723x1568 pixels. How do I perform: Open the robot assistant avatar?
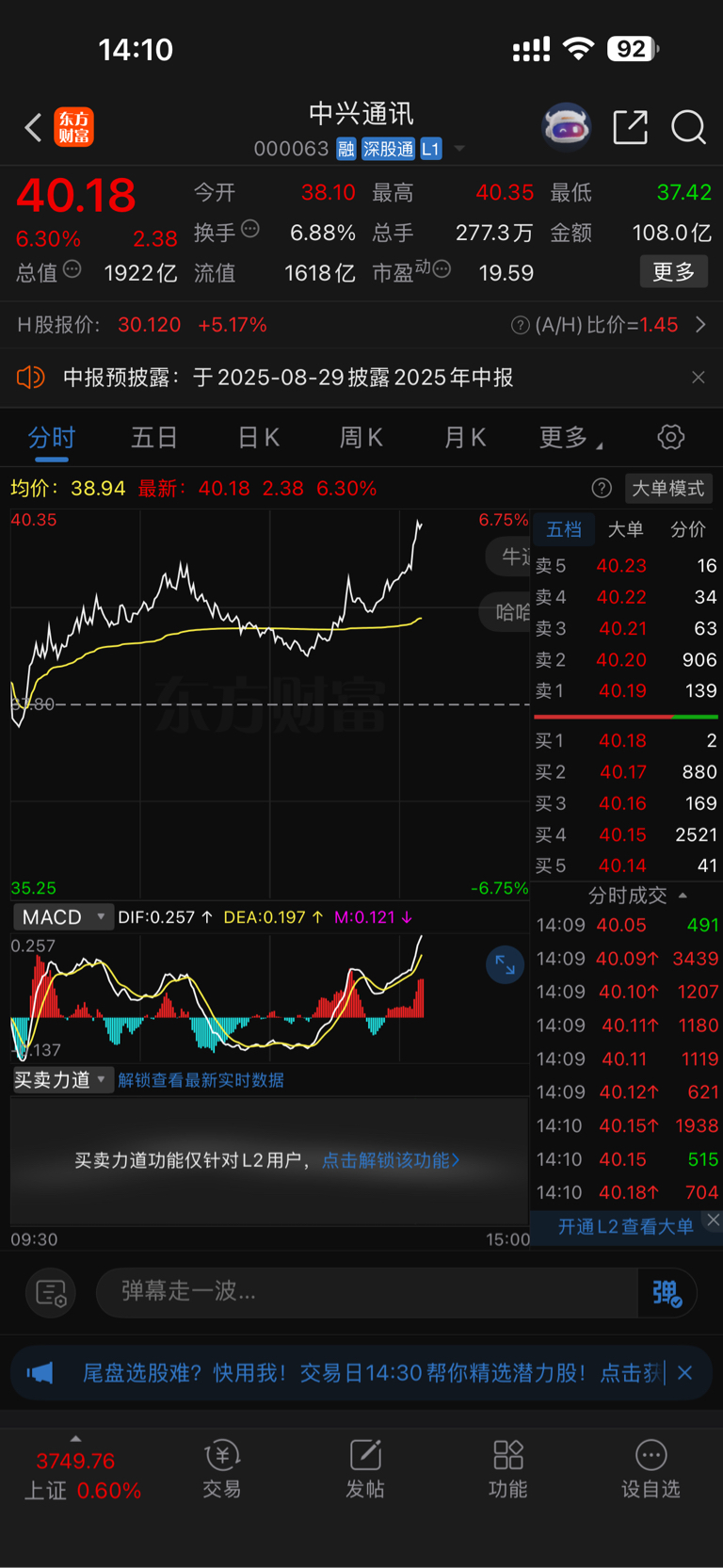pos(566,126)
